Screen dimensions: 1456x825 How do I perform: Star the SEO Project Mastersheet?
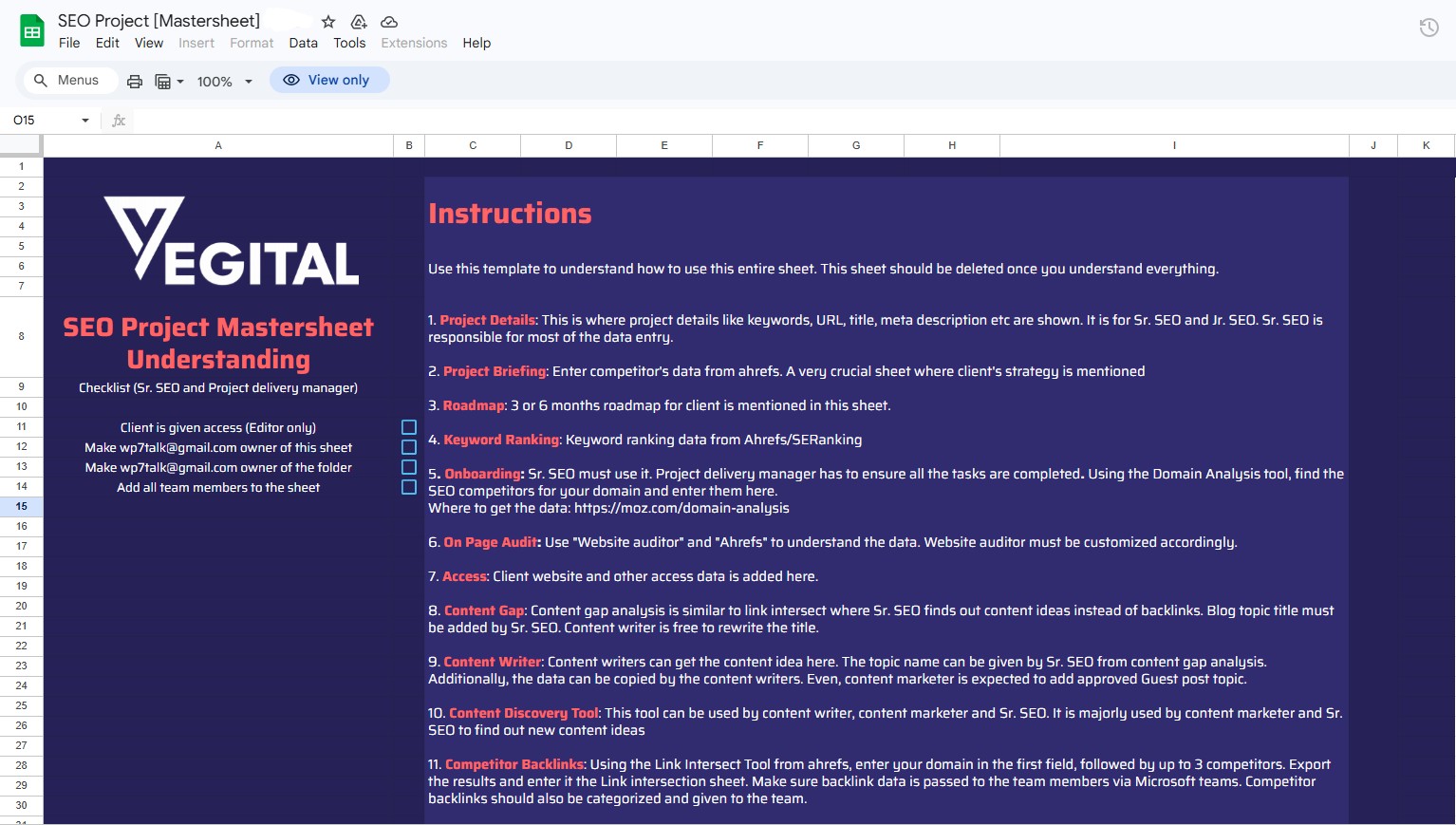(x=327, y=21)
